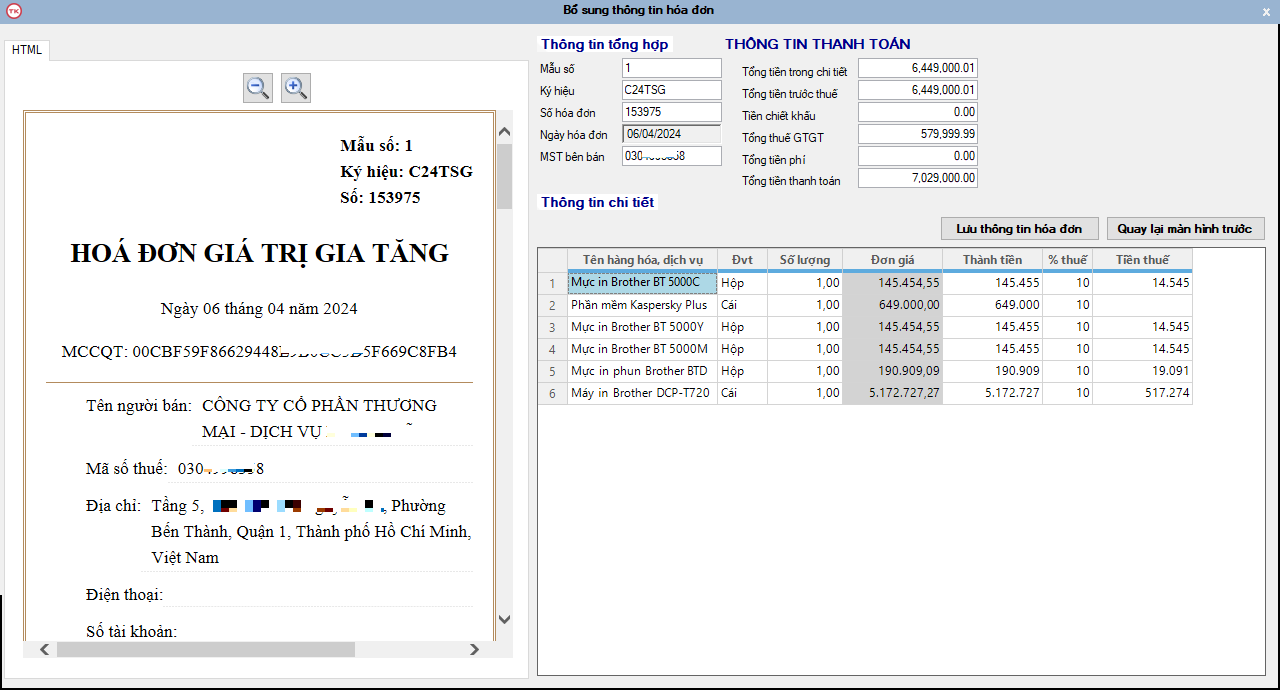The image size is (1280, 690).
Task: Click the Tổng thuế GTGT value field
Action: [x=917, y=134]
